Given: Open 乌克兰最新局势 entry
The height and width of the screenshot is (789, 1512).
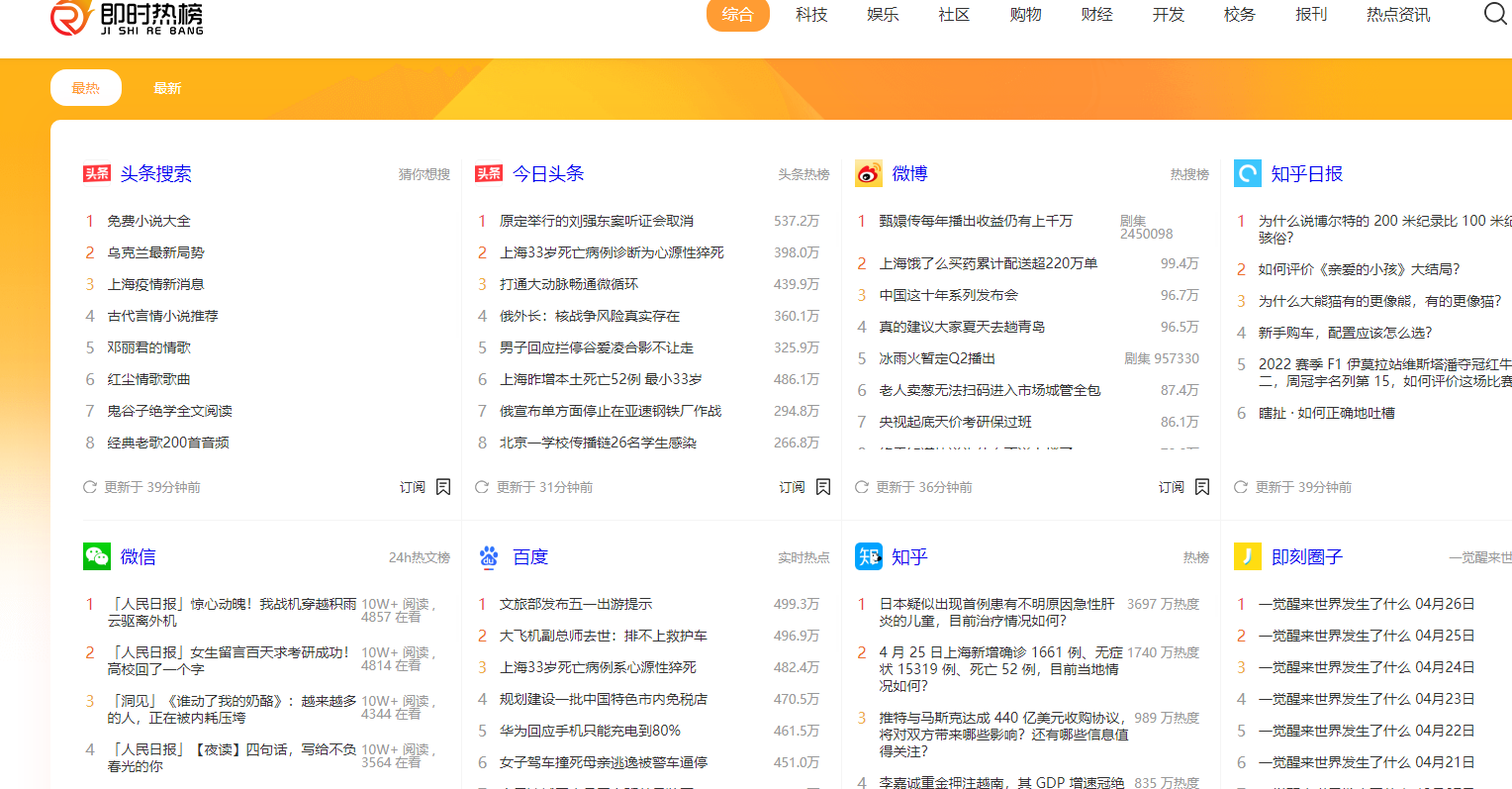Looking at the screenshot, I should click(155, 252).
